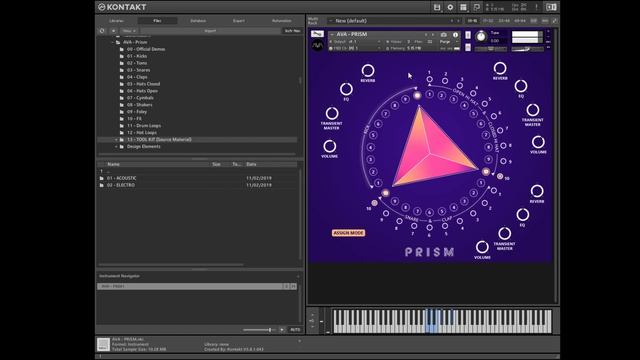This screenshot has width=640, height=360.
Task: Open Kontakt options gear icon
Action: coord(450,7)
